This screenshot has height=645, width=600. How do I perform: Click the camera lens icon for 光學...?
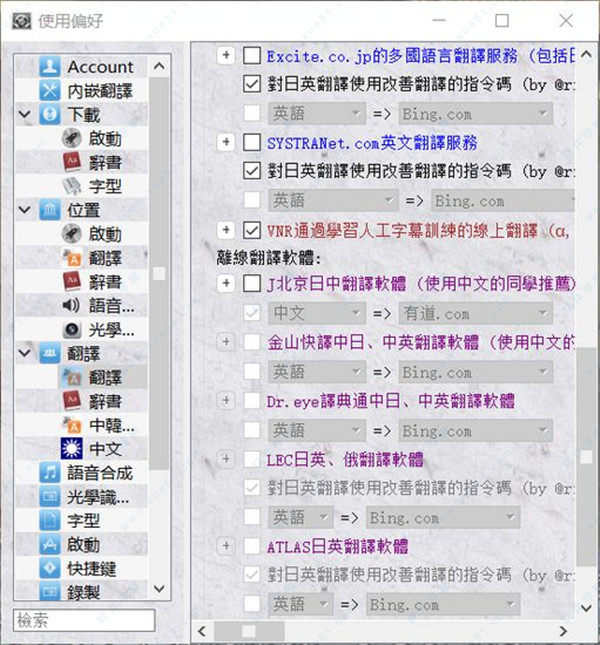coord(72,329)
